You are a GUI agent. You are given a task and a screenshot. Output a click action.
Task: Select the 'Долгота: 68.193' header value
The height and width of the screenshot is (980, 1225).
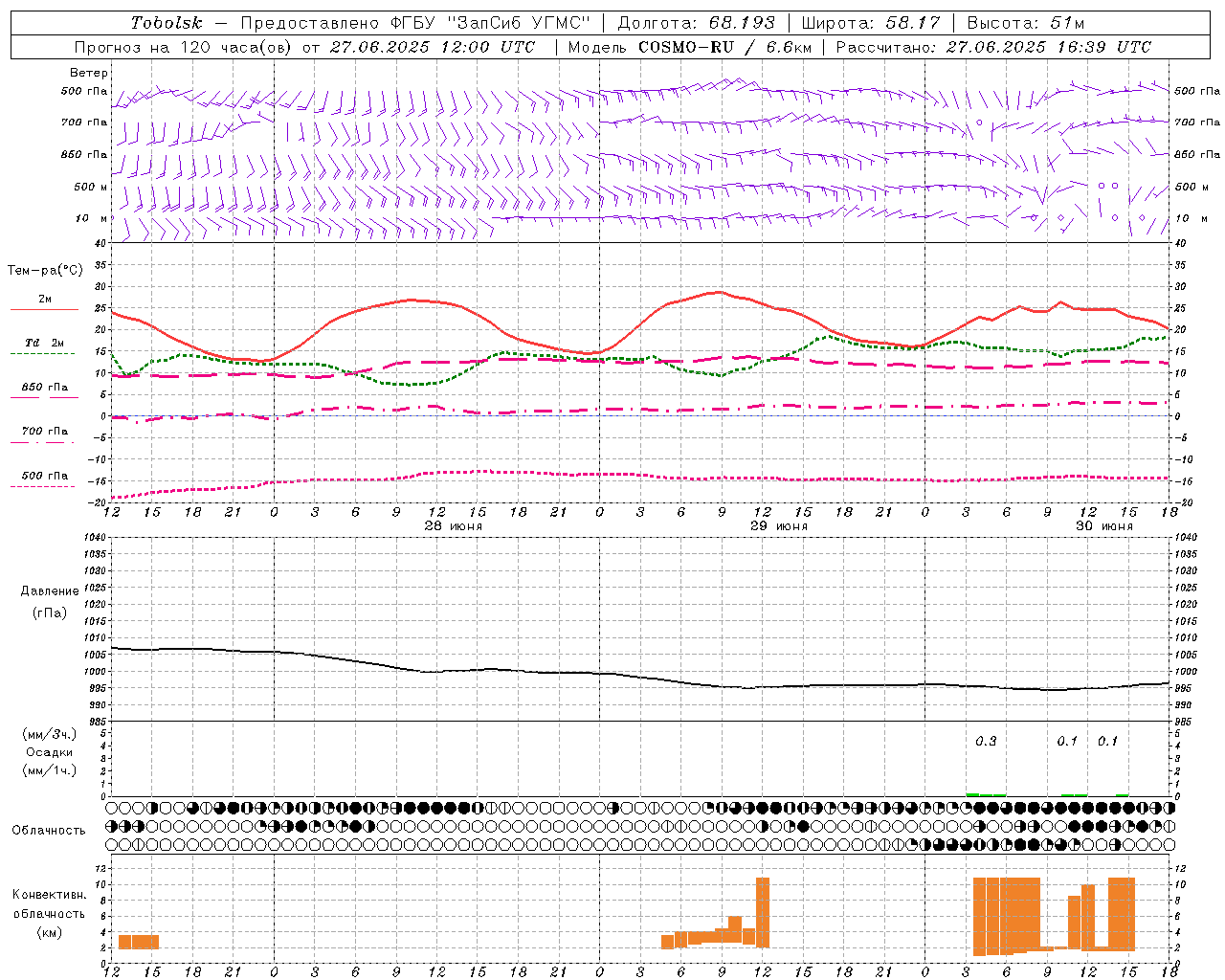pos(696,23)
